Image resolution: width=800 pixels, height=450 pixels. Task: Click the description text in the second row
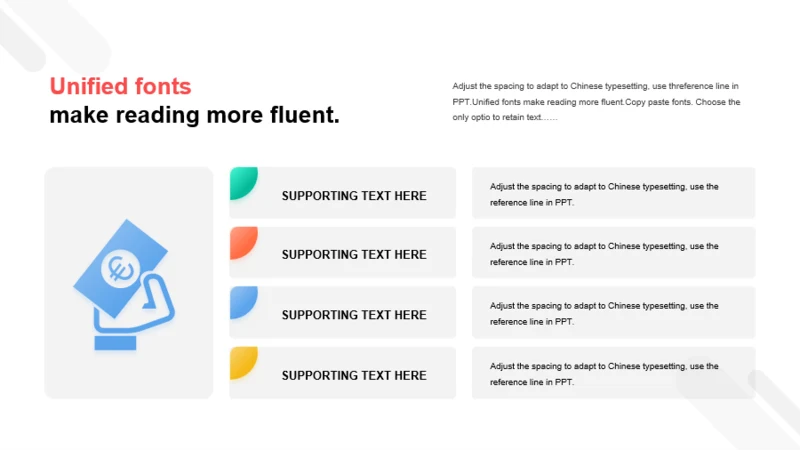coord(604,254)
